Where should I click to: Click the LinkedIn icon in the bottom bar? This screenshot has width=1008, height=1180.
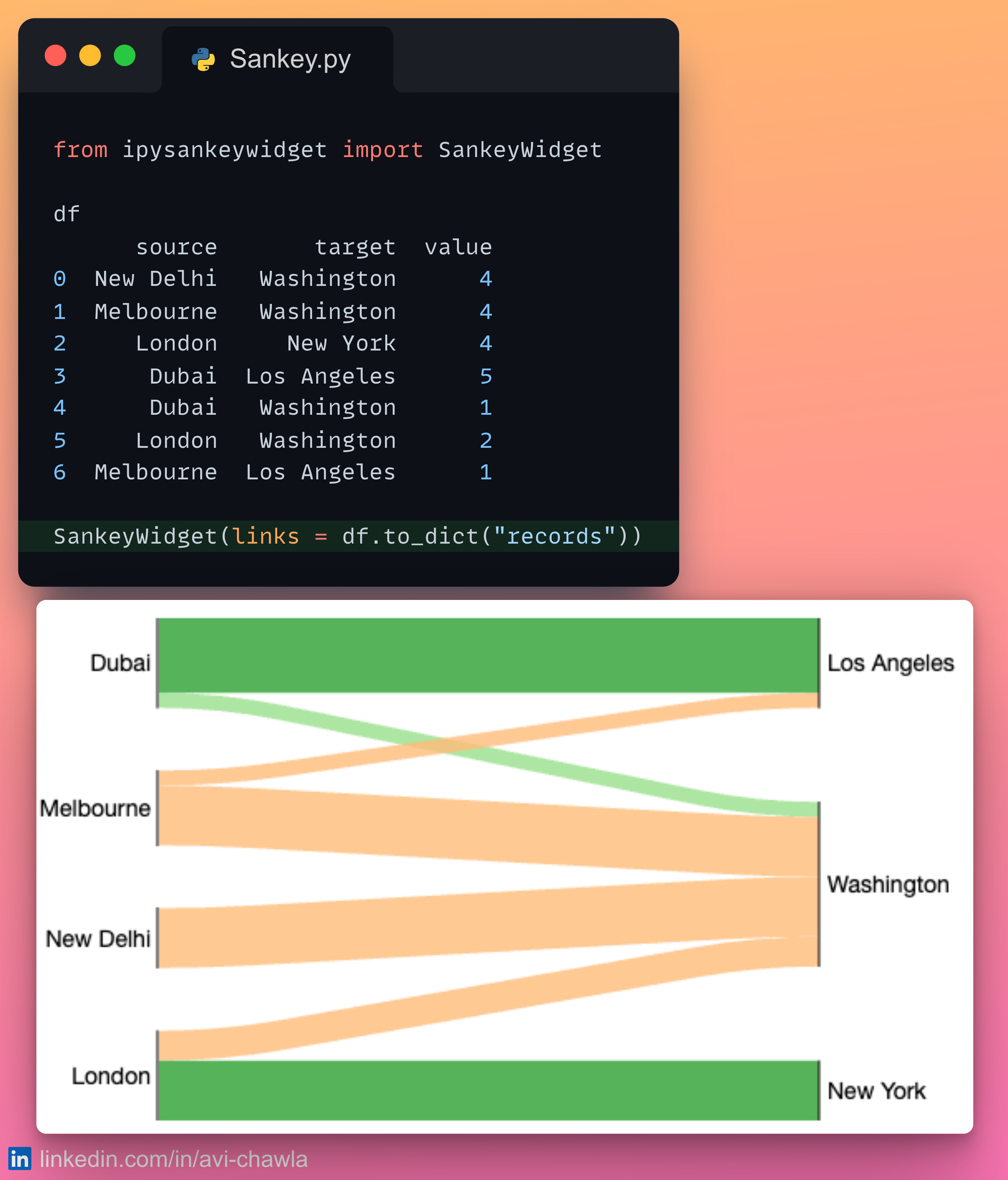click(20, 1158)
